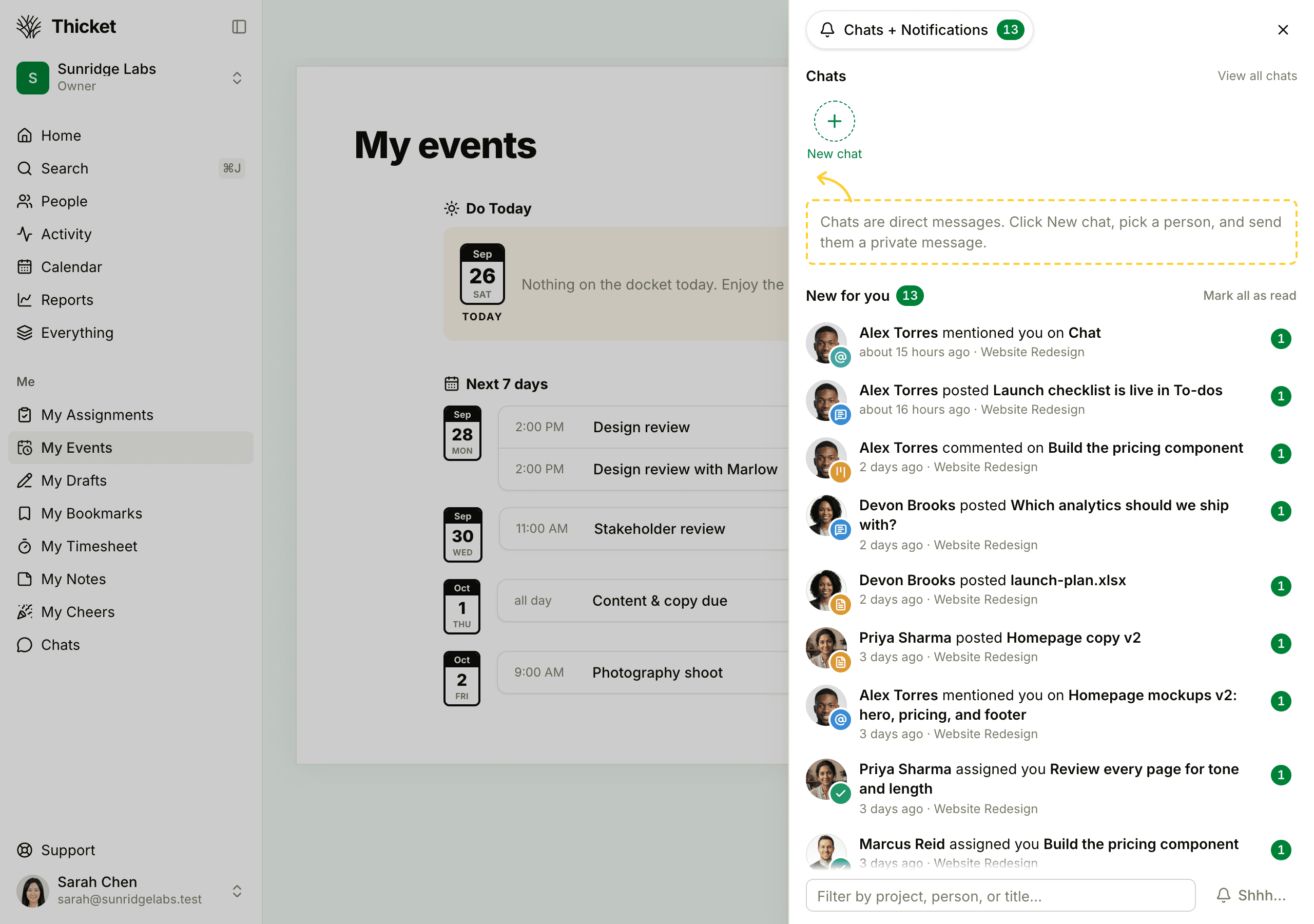Click Oct 2 Friday date icon
1314x924 pixels.
[462, 679]
